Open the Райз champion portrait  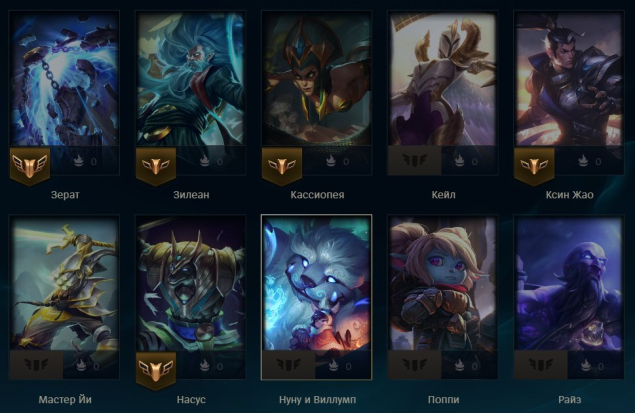point(569,283)
